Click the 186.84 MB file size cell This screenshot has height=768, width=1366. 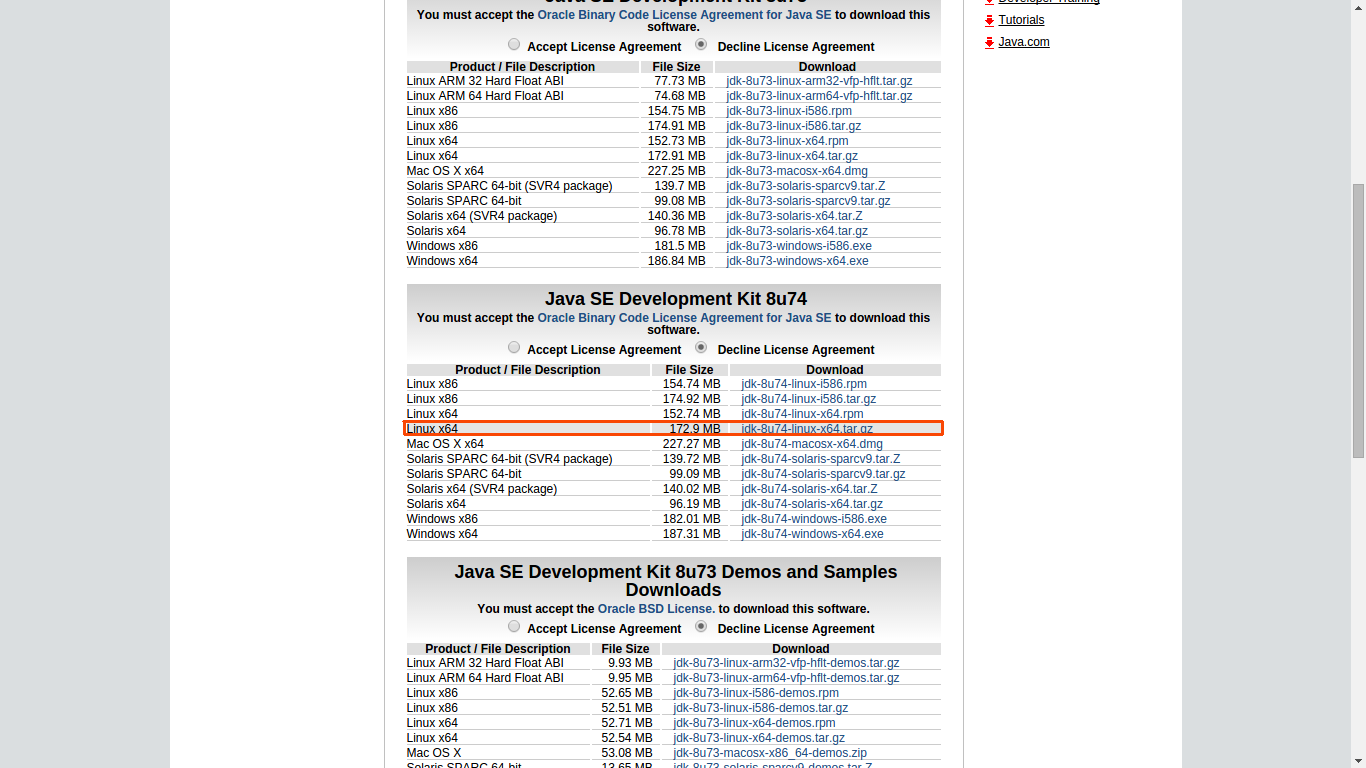pos(676,261)
